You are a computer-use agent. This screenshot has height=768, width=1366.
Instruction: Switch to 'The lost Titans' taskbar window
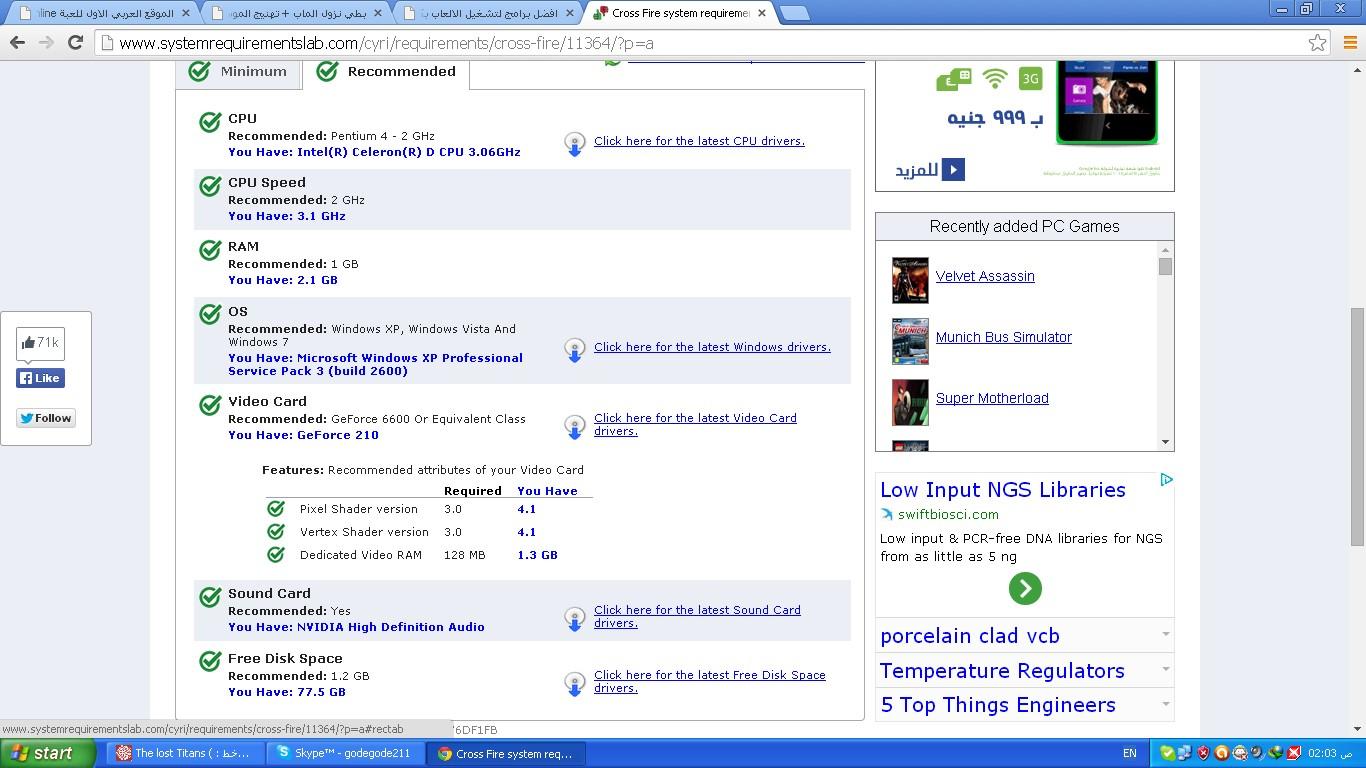click(x=183, y=753)
